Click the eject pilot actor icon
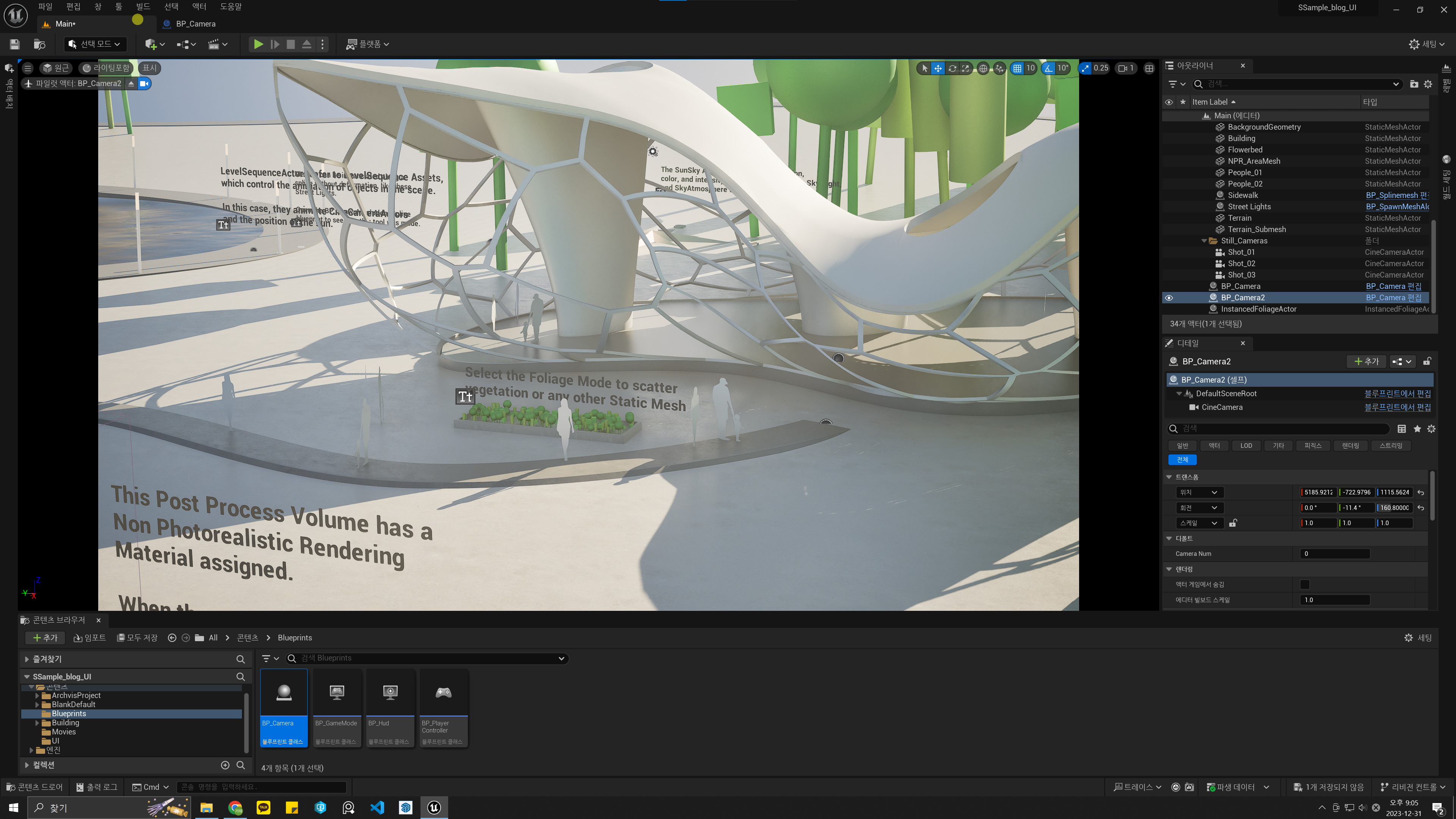This screenshot has height=819, width=1456. pyautogui.click(x=131, y=84)
